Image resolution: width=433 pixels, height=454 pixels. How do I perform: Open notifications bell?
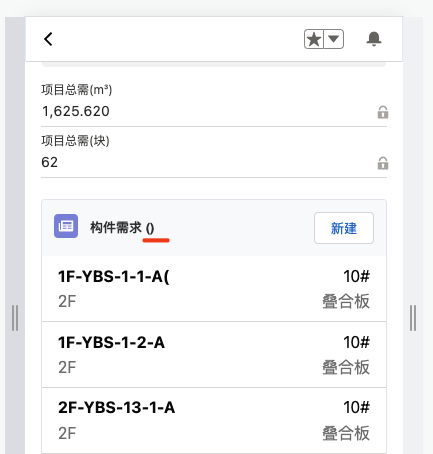click(x=374, y=39)
